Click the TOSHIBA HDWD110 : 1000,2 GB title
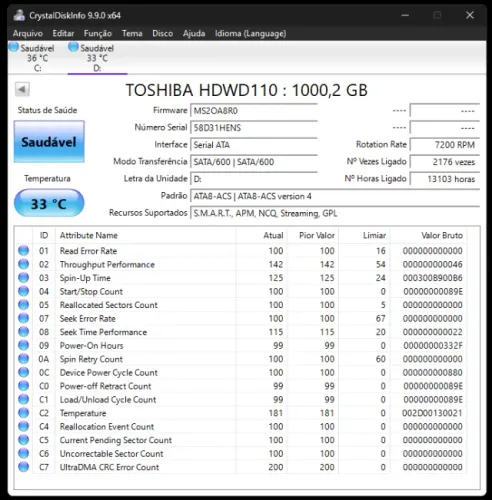The height and width of the screenshot is (500, 492). pos(246,90)
